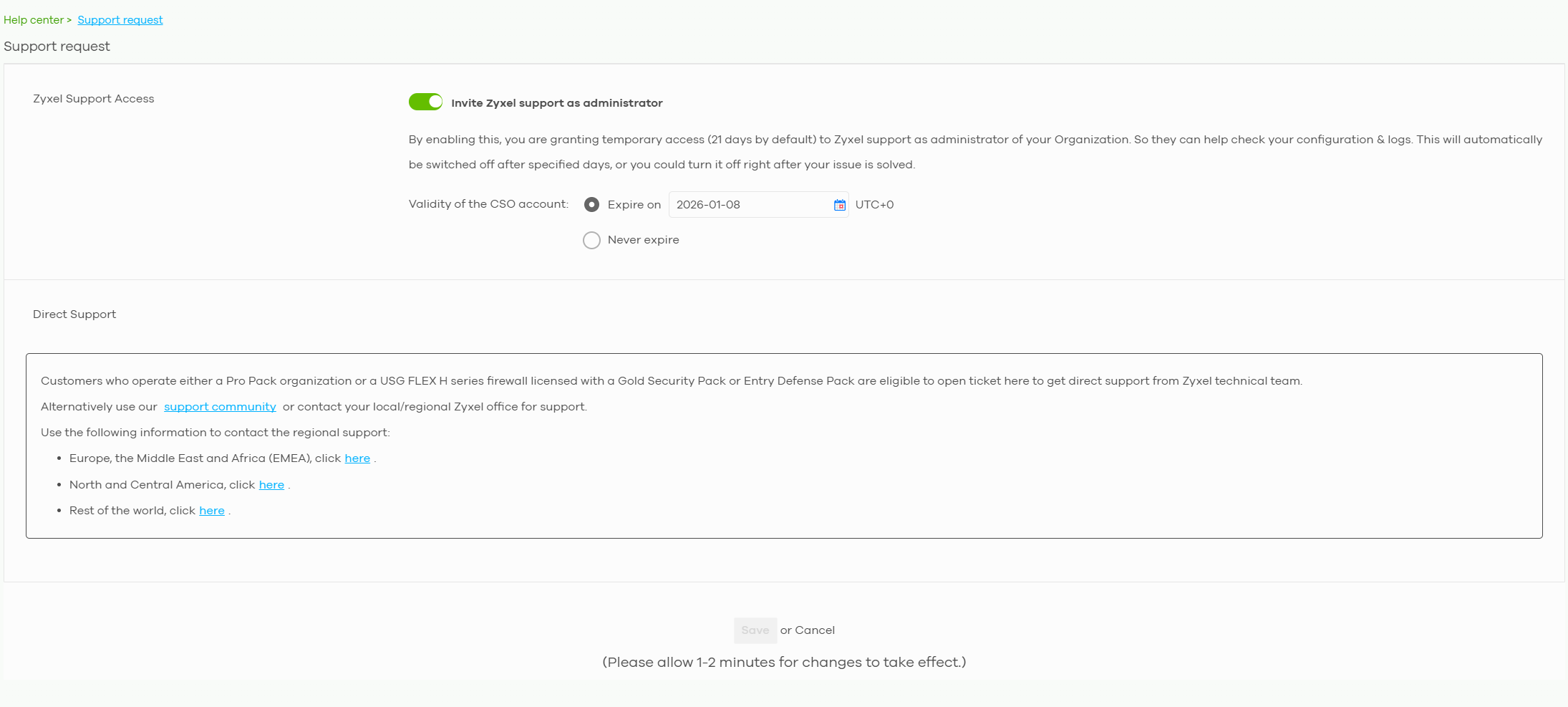
Task: Open North and Central America here link
Action: (271, 485)
